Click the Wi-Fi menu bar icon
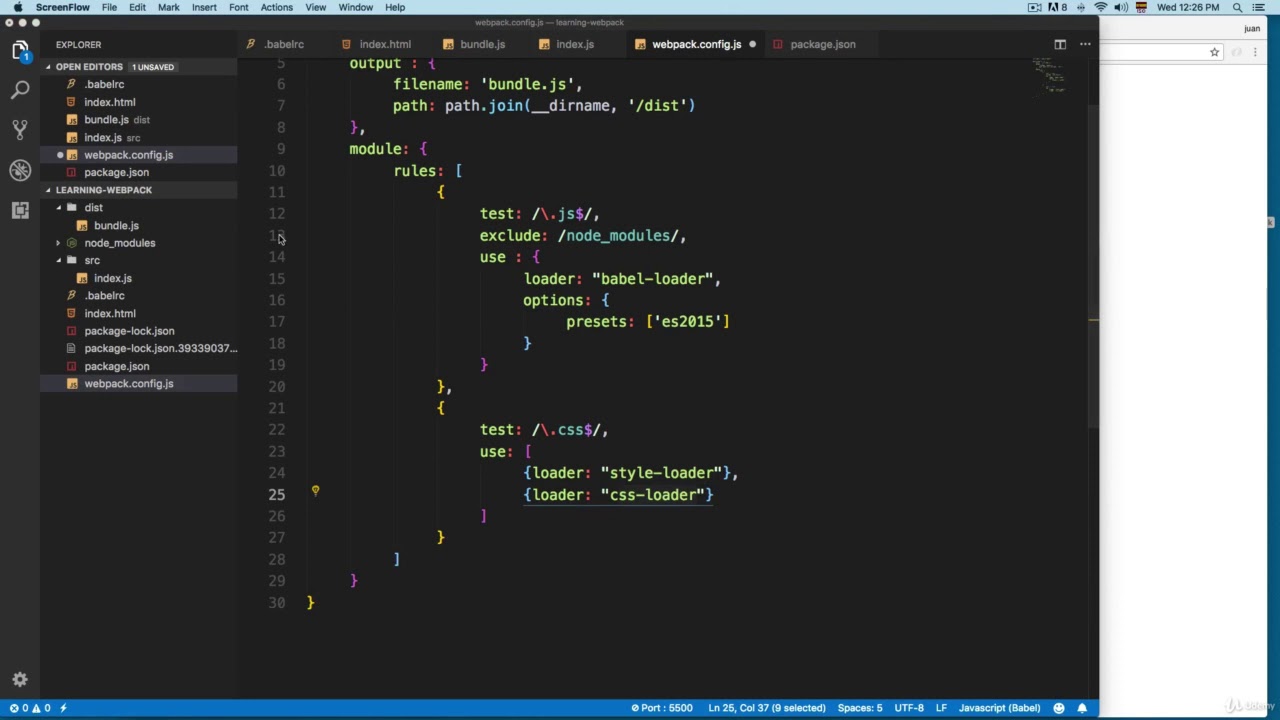This screenshot has height=720, width=1280. pos(1101,7)
